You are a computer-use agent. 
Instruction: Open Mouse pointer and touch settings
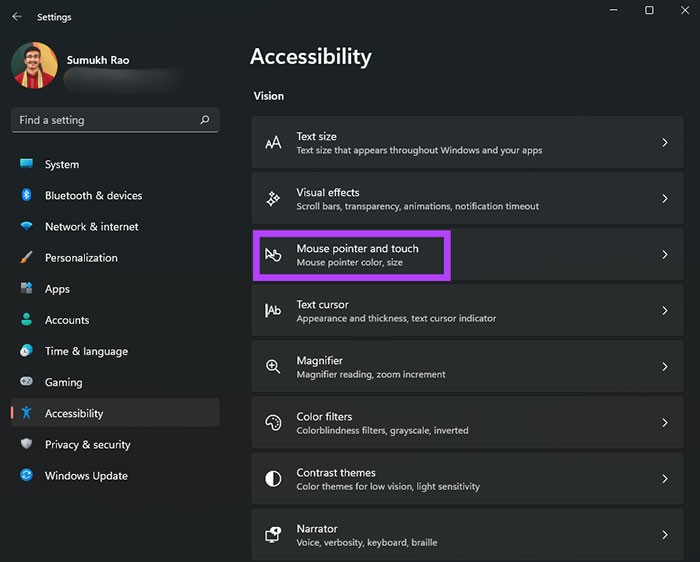point(357,255)
